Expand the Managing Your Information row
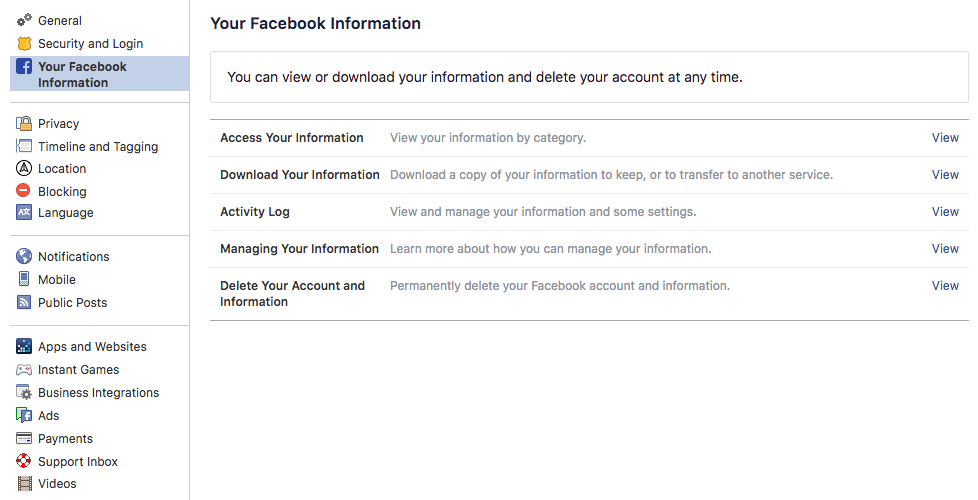 (x=945, y=249)
